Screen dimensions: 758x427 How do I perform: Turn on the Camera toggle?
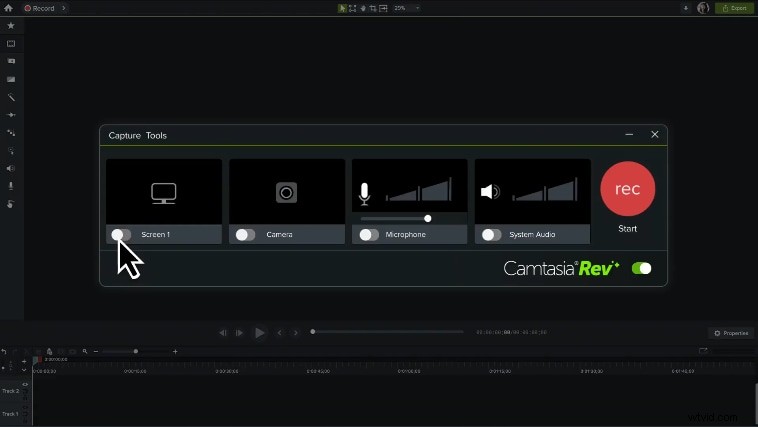coord(245,235)
